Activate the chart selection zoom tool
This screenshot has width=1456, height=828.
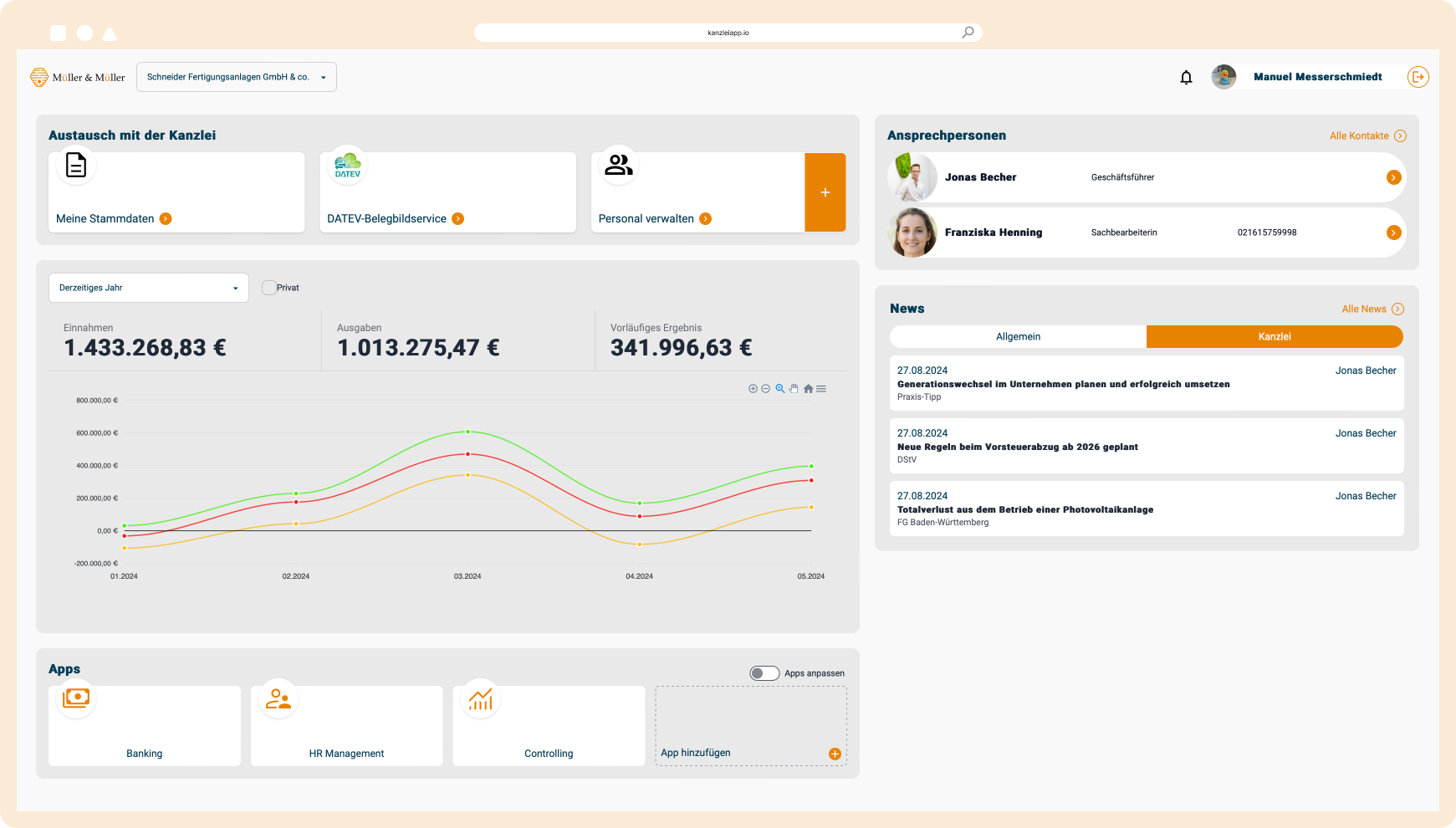click(x=779, y=388)
